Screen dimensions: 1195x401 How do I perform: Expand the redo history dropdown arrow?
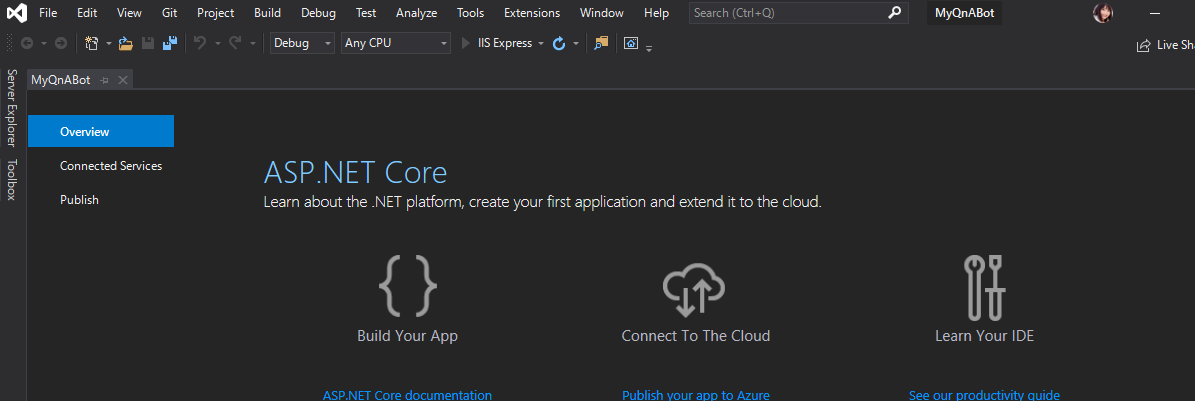(253, 43)
